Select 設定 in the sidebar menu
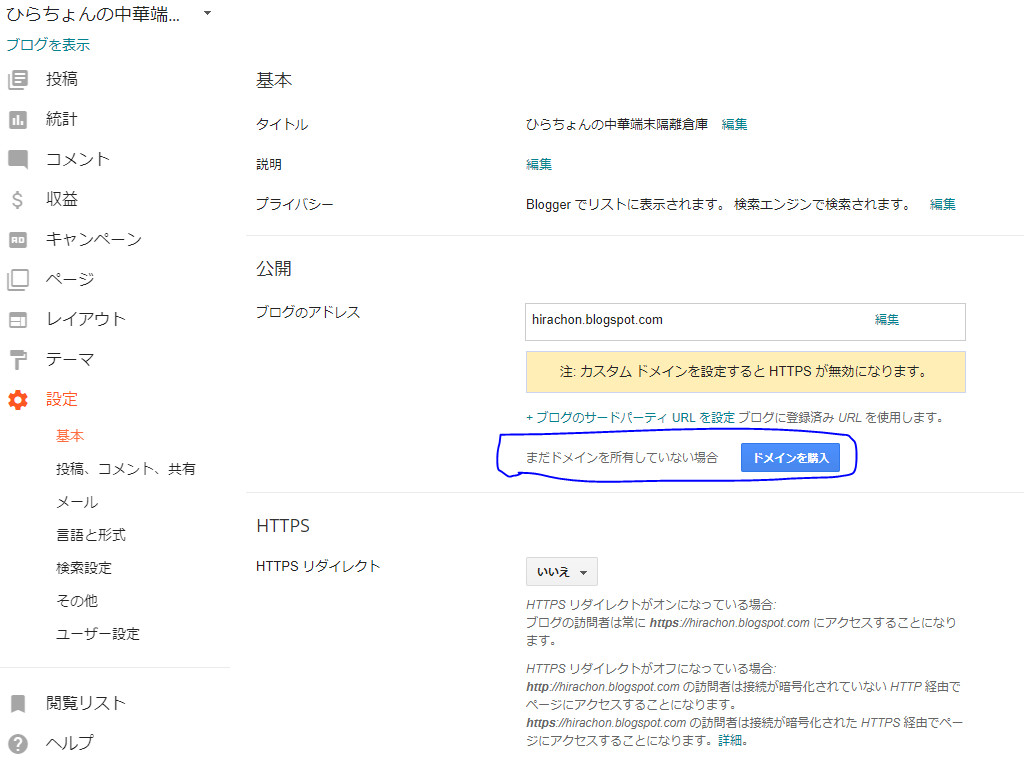 [62, 399]
